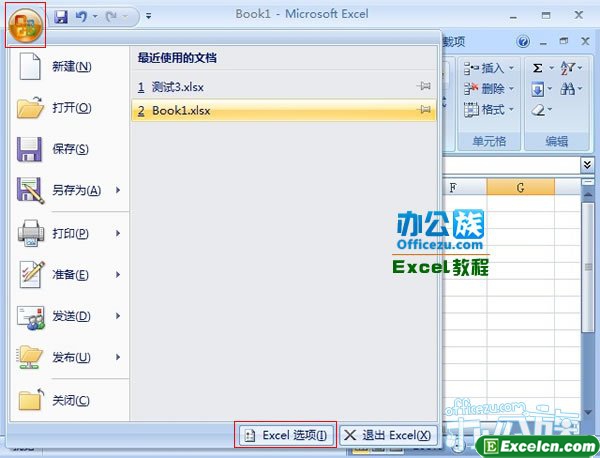Minimize the ribbon workbook window
Image resolution: width=600 pixels, height=458 pixels.
[x=543, y=42]
